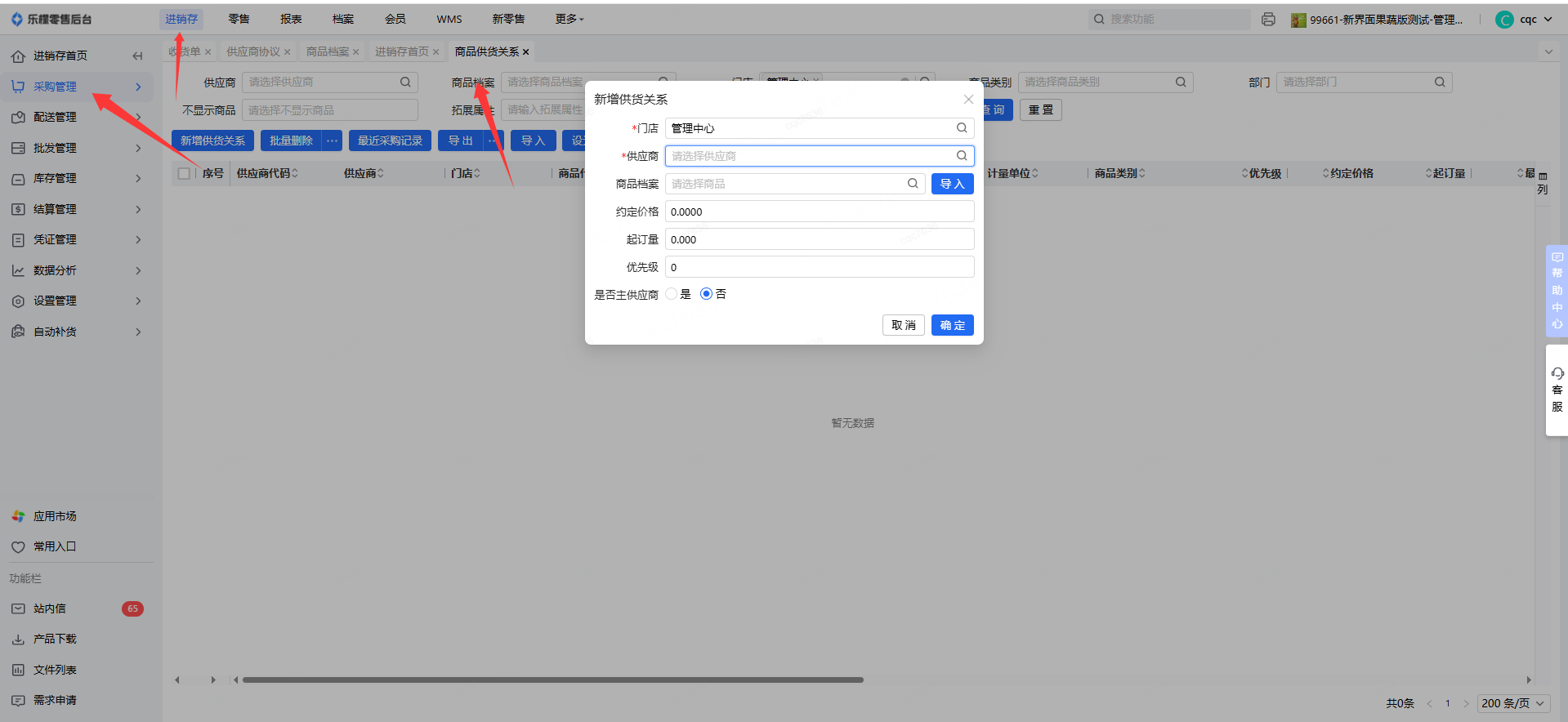Click 取消 in the dialog
Viewport: 1568px width, 722px height.
[x=904, y=325]
